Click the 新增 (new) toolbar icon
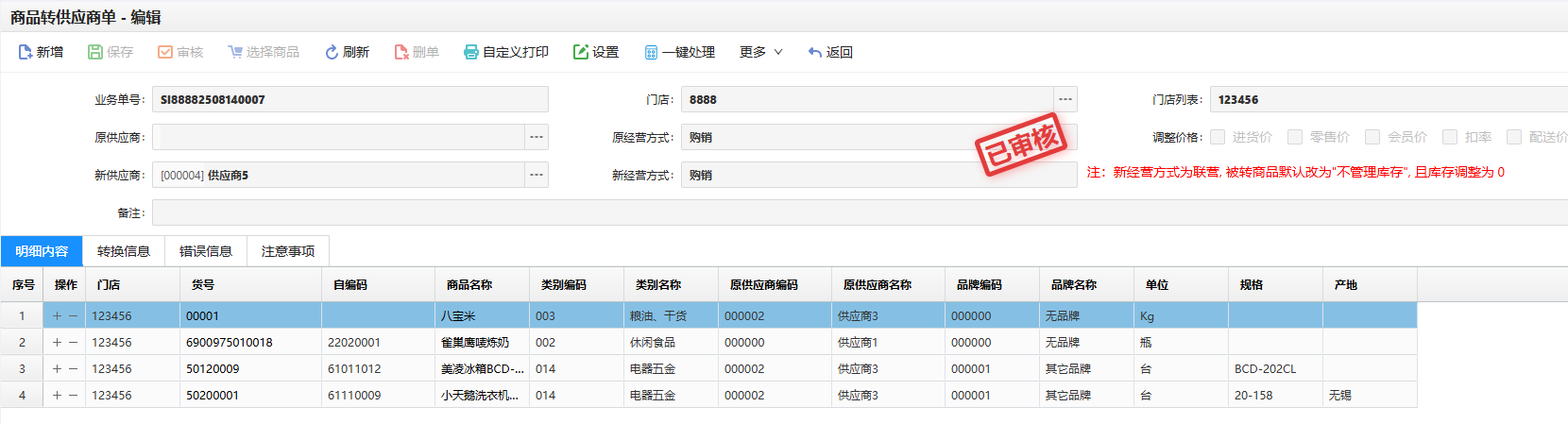Viewport: 1568px width, 424px height. tap(26, 52)
